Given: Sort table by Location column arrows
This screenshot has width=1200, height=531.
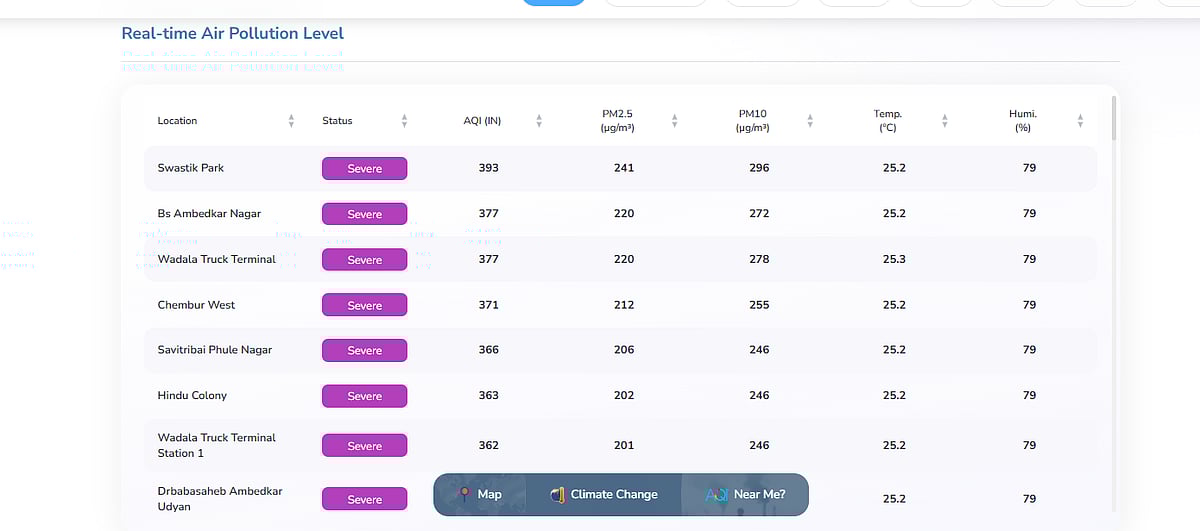Looking at the screenshot, I should [291, 121].
